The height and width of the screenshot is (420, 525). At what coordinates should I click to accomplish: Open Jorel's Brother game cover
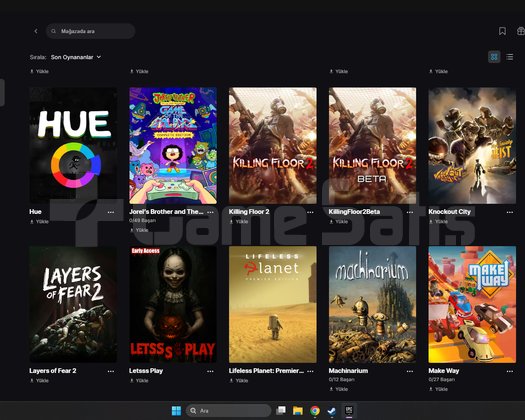click(173, 146)
